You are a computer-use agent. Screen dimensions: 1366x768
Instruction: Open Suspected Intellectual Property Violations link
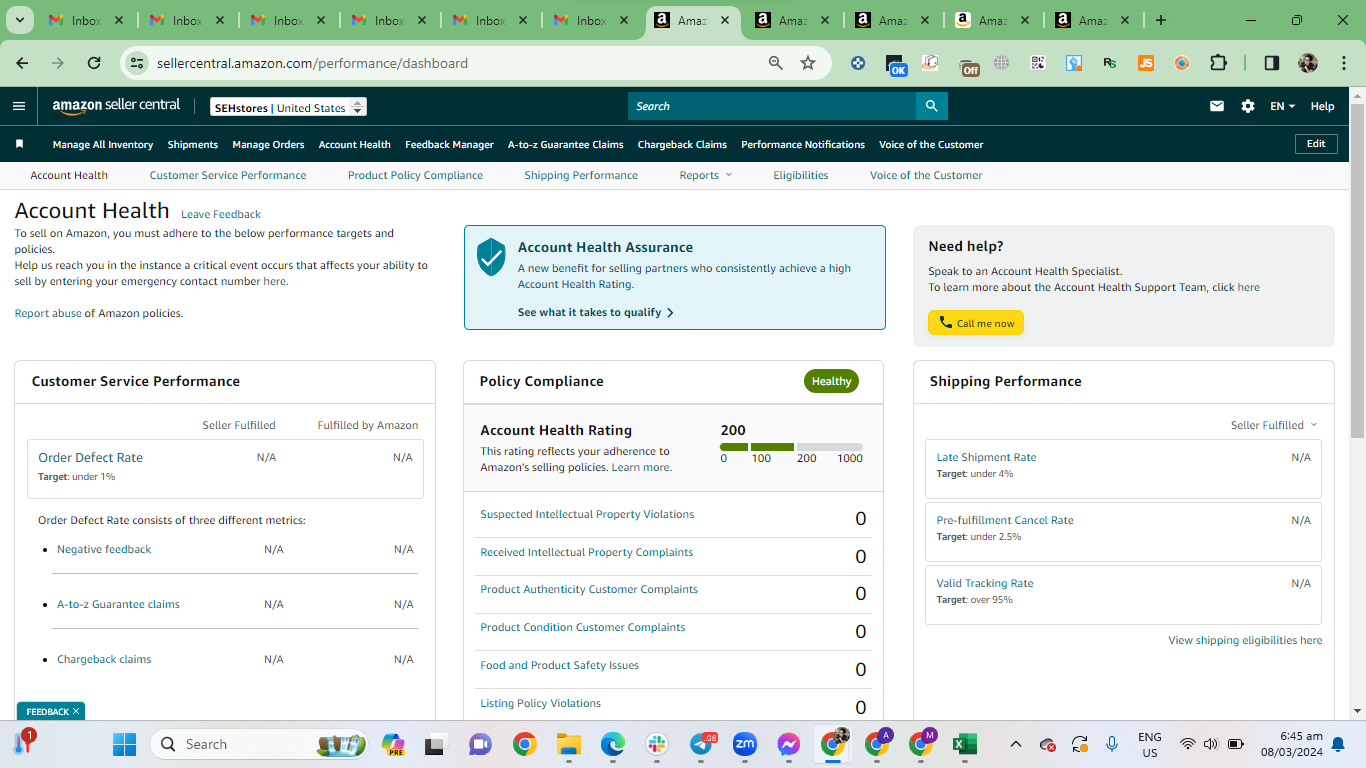pyautogui.click(x=587, y=514)
